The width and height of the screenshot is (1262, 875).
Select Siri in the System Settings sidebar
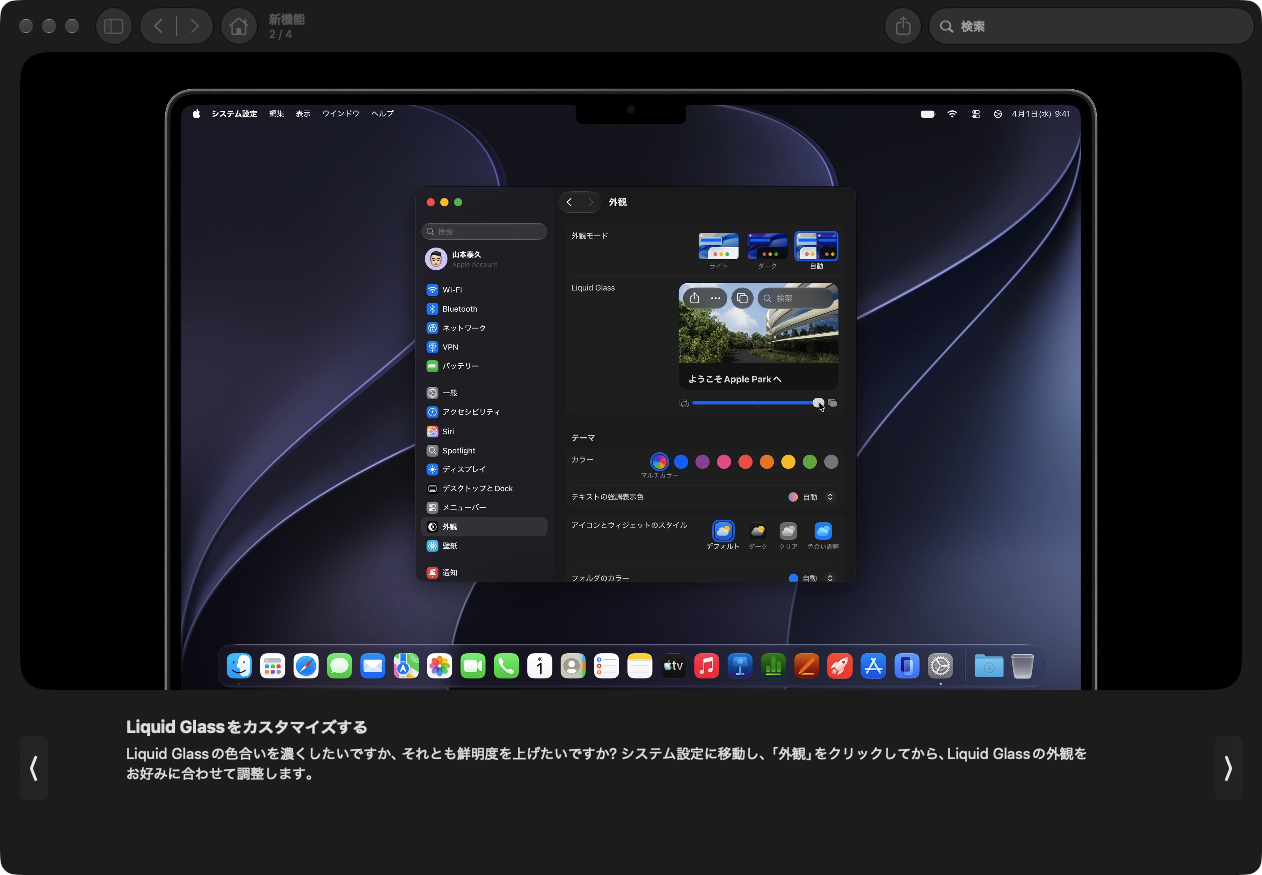(486, 431)
